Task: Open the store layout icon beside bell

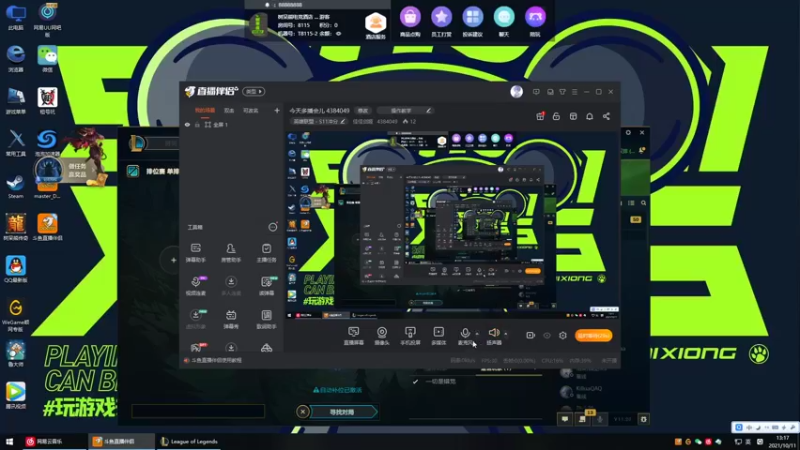Action: pyautogui.click(x=573, y=116)
